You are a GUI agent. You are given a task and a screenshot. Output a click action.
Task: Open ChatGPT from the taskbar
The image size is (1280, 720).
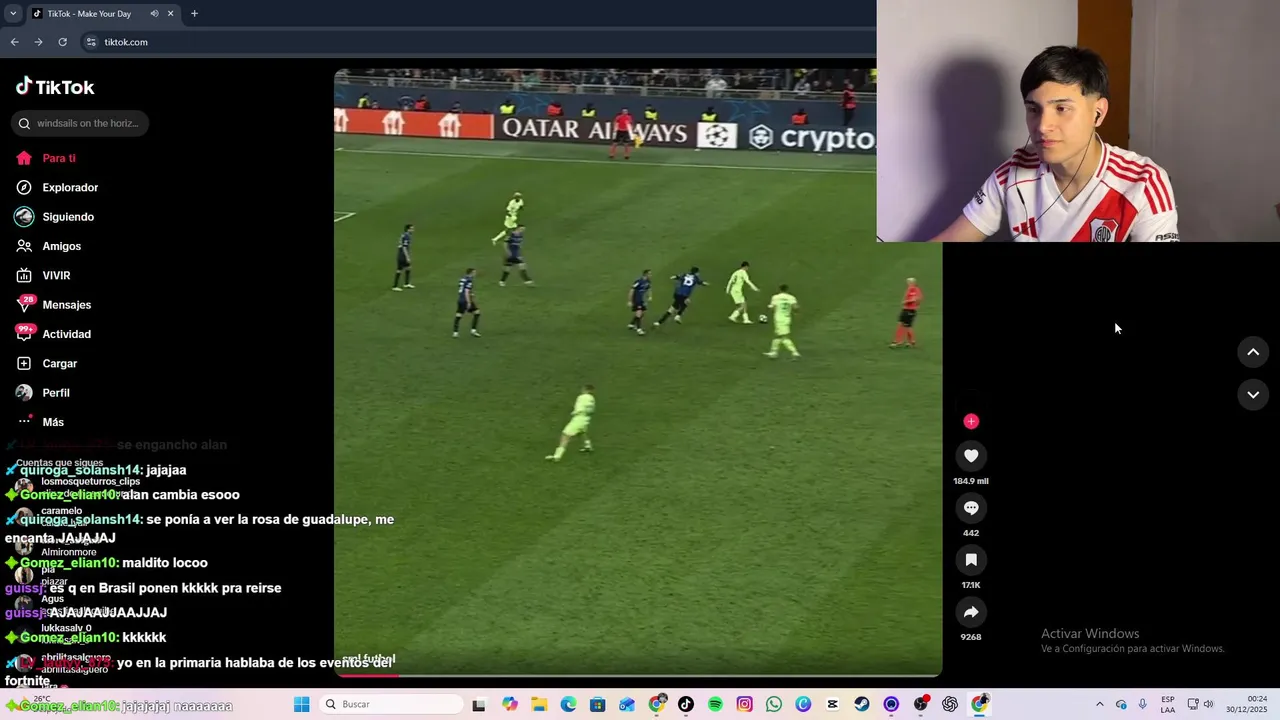[x=950, y=704]
